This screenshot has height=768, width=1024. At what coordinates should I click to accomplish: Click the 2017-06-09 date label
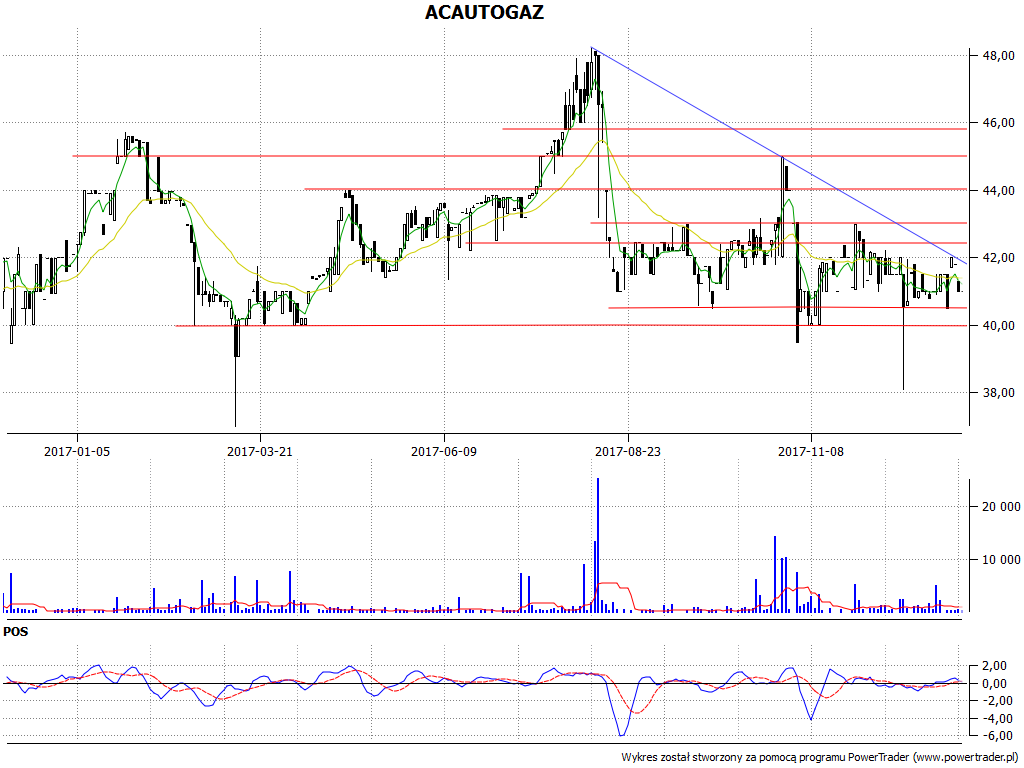click(444, 452)
